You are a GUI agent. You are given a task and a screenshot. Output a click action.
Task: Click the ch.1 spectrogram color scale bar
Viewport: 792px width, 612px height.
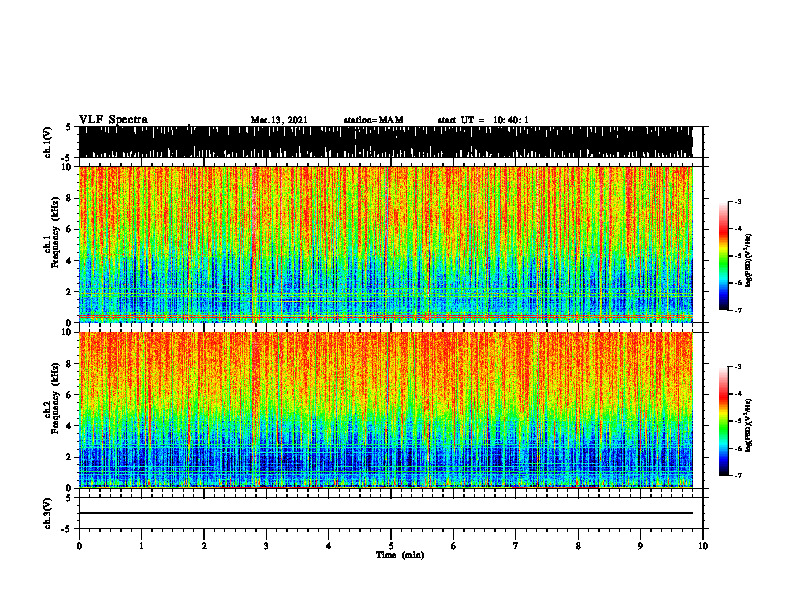click(723, 256)
